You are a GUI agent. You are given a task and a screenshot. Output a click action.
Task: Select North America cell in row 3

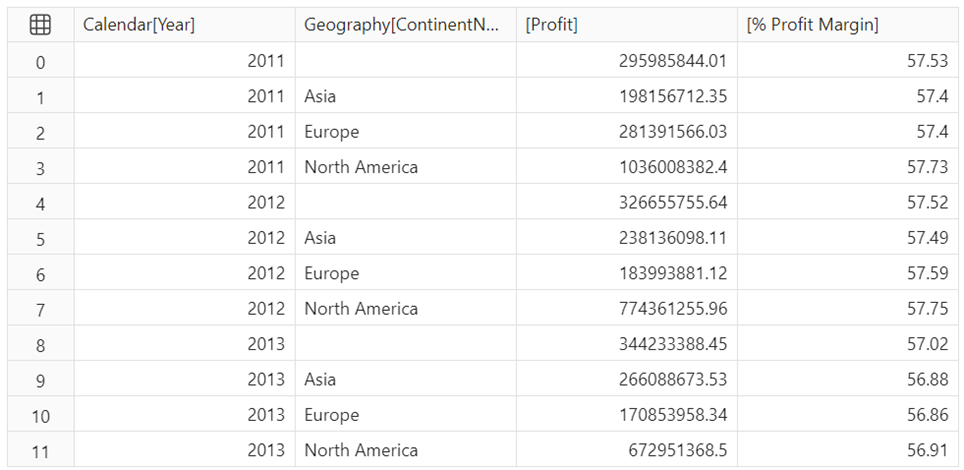[x=361, y=167]
